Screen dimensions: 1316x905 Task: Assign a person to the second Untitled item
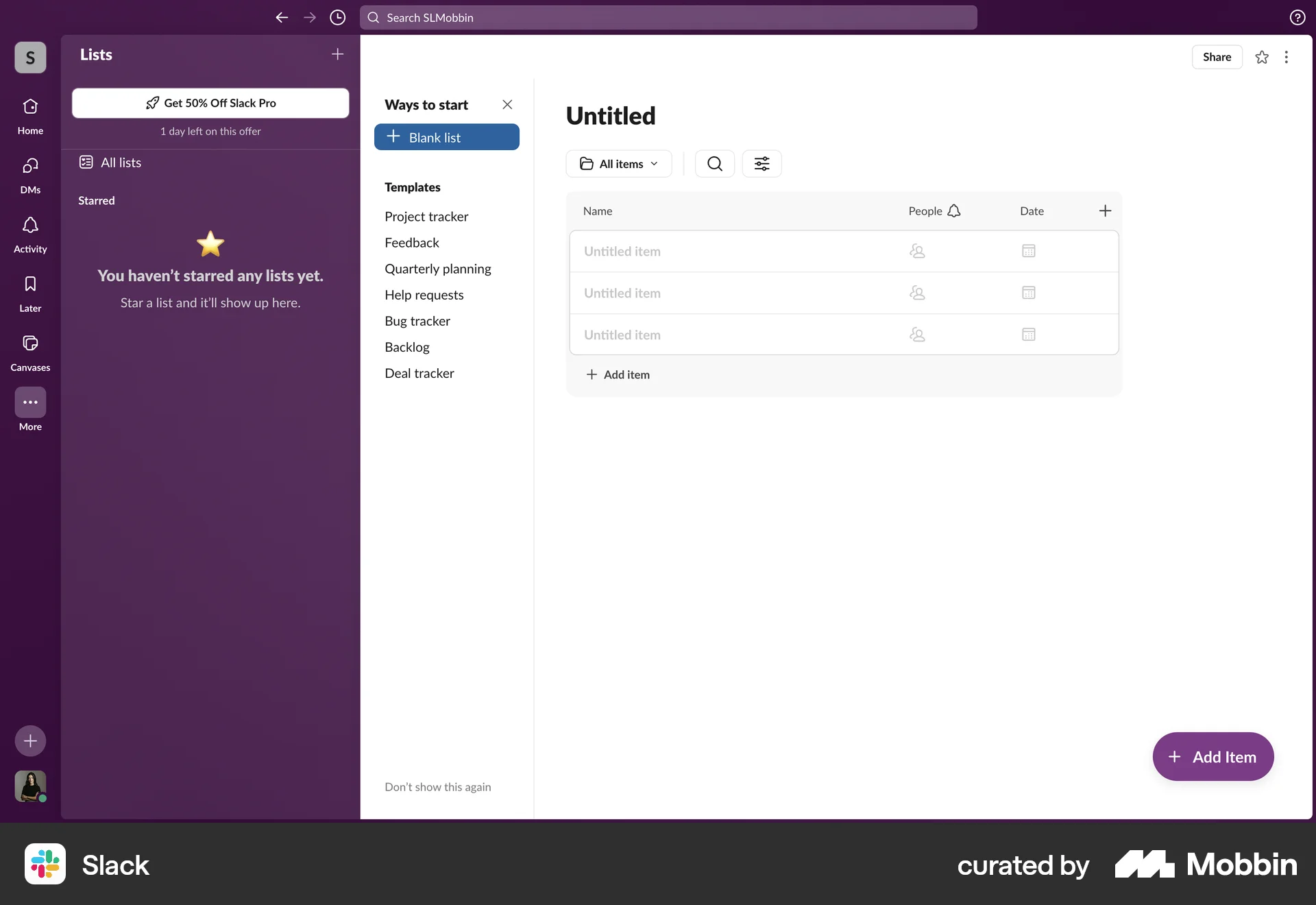tap(918, 293)
